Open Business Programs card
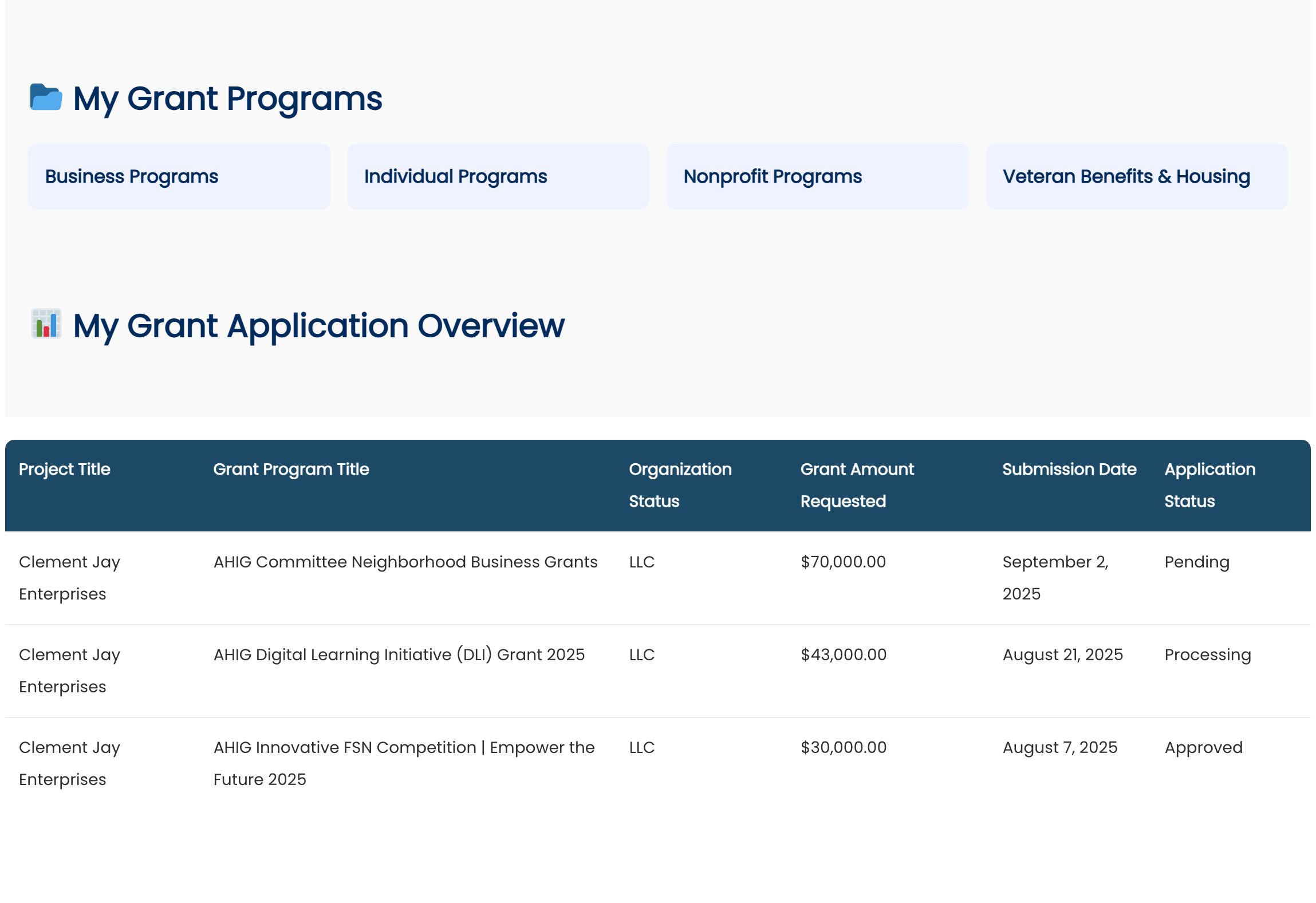This screenshot has height=903, width=1316. [x=179, y=176]
